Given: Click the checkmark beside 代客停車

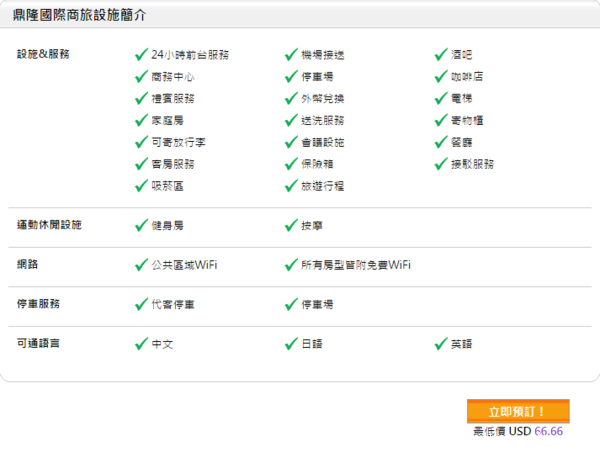Looking at the screenshot, I should click(x=141, y=304).
